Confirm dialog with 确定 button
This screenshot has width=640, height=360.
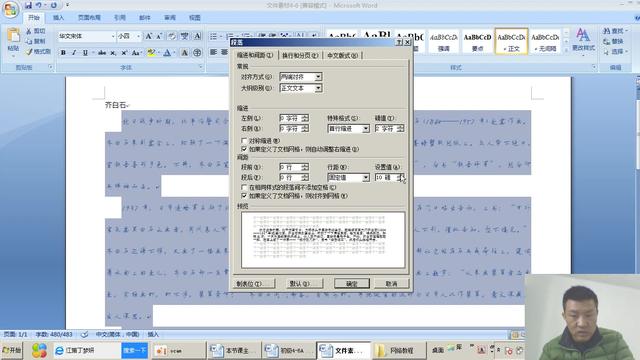coord(352,284)
